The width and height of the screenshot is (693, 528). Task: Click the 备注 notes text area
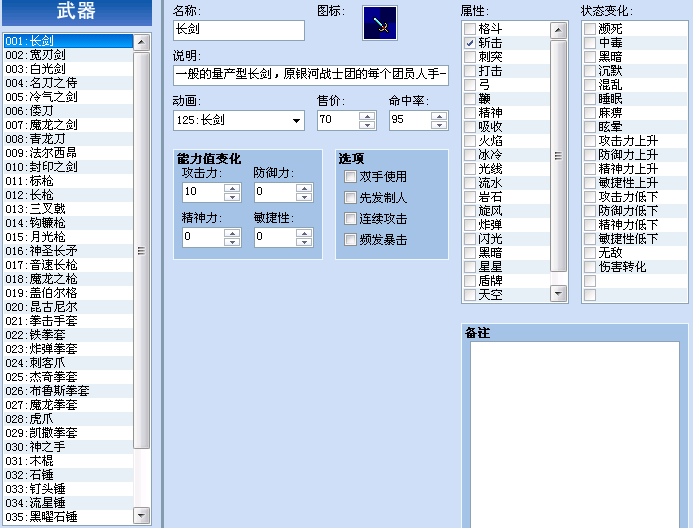(575, 435)
